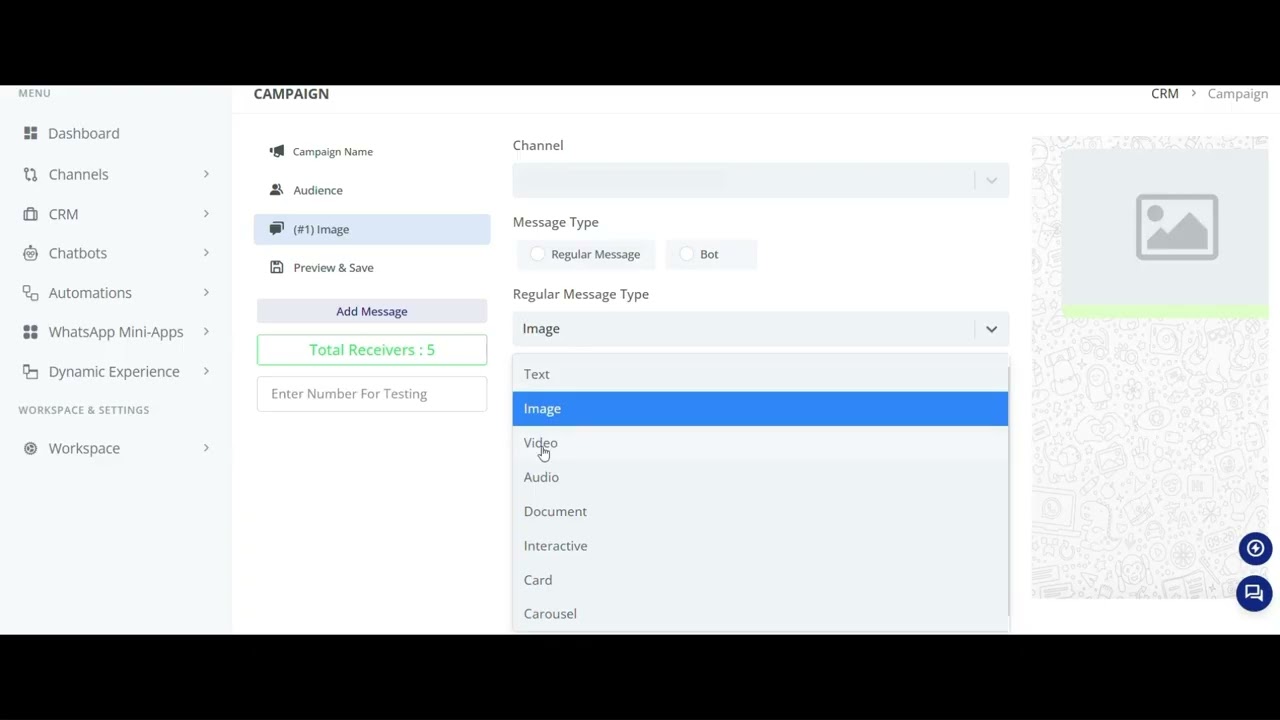Go to Audience step
Screen dimensions: 1280x720
pos(372,190)
